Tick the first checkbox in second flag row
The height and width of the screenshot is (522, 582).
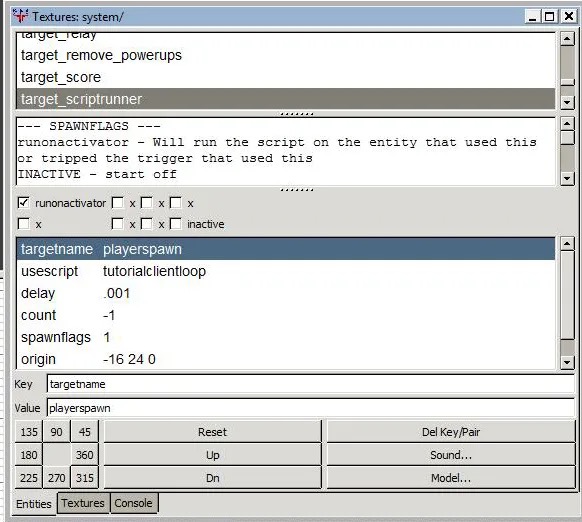[23, 224]
